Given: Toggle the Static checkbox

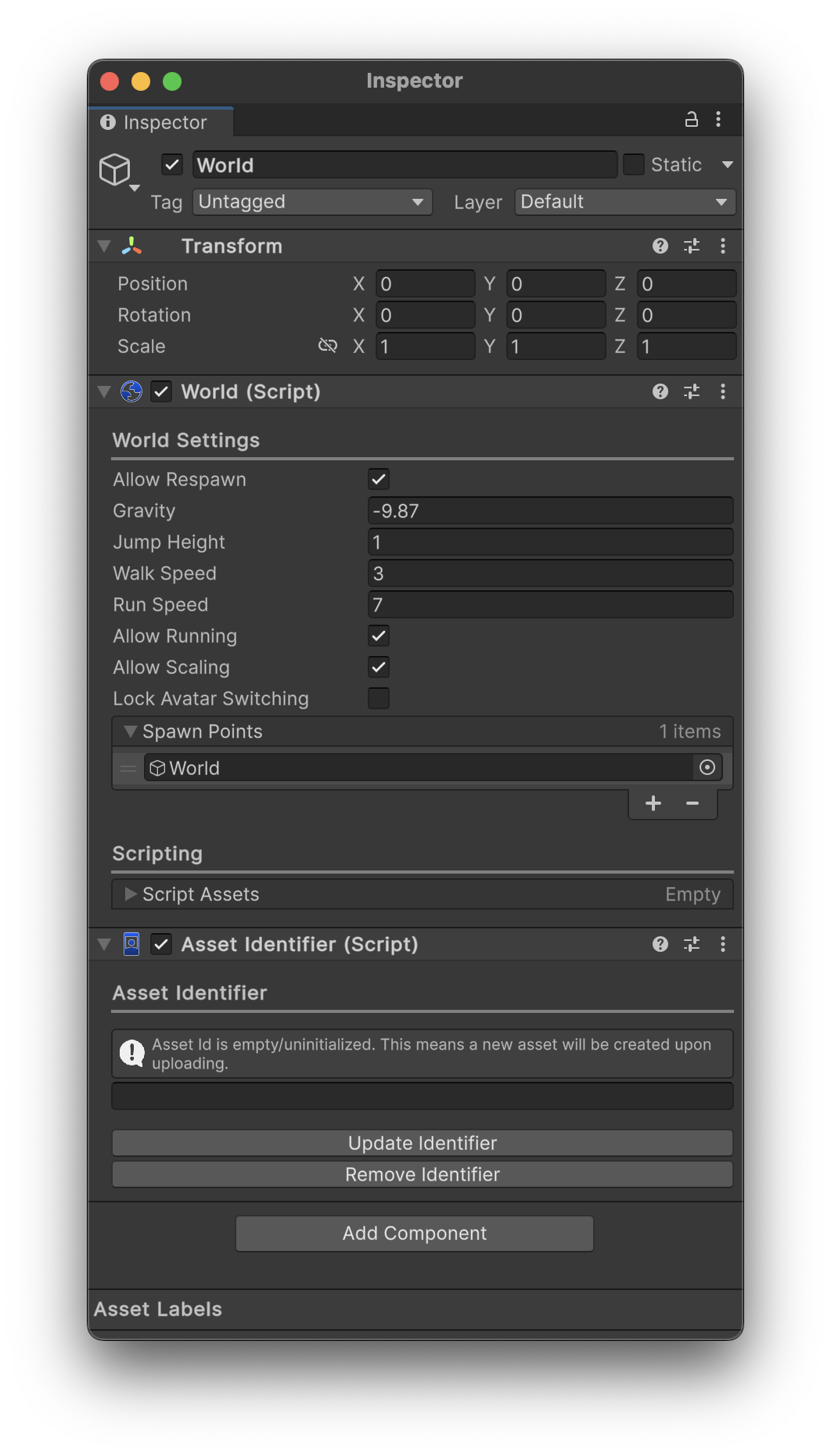Looking at the screenshot, I should click(x=633, y=165).
